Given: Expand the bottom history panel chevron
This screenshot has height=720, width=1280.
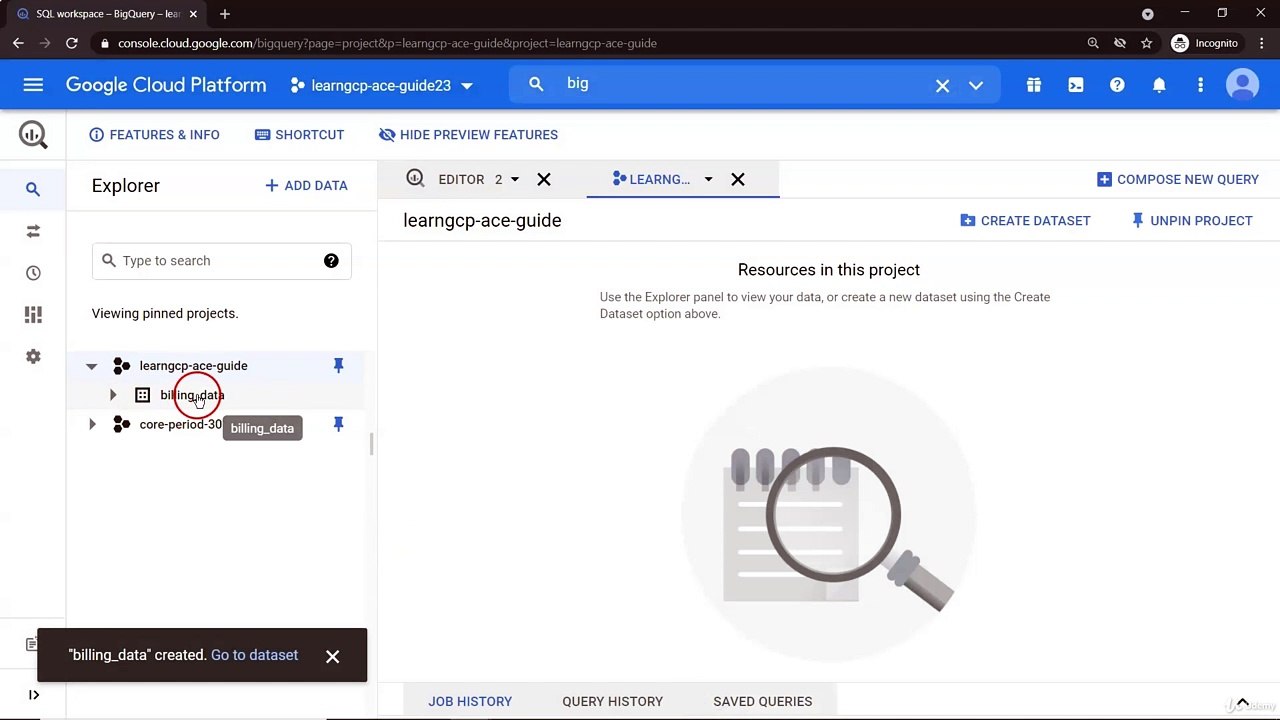Looking at the screenshot, I should pos(1242,702).
